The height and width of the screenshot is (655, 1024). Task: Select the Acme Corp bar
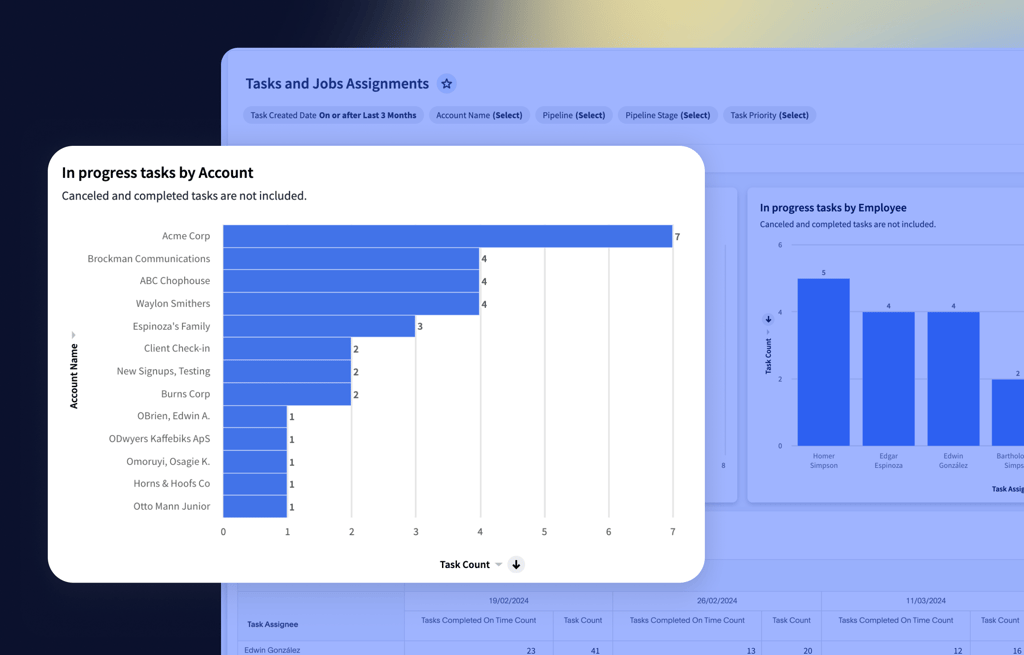point(447,236)
